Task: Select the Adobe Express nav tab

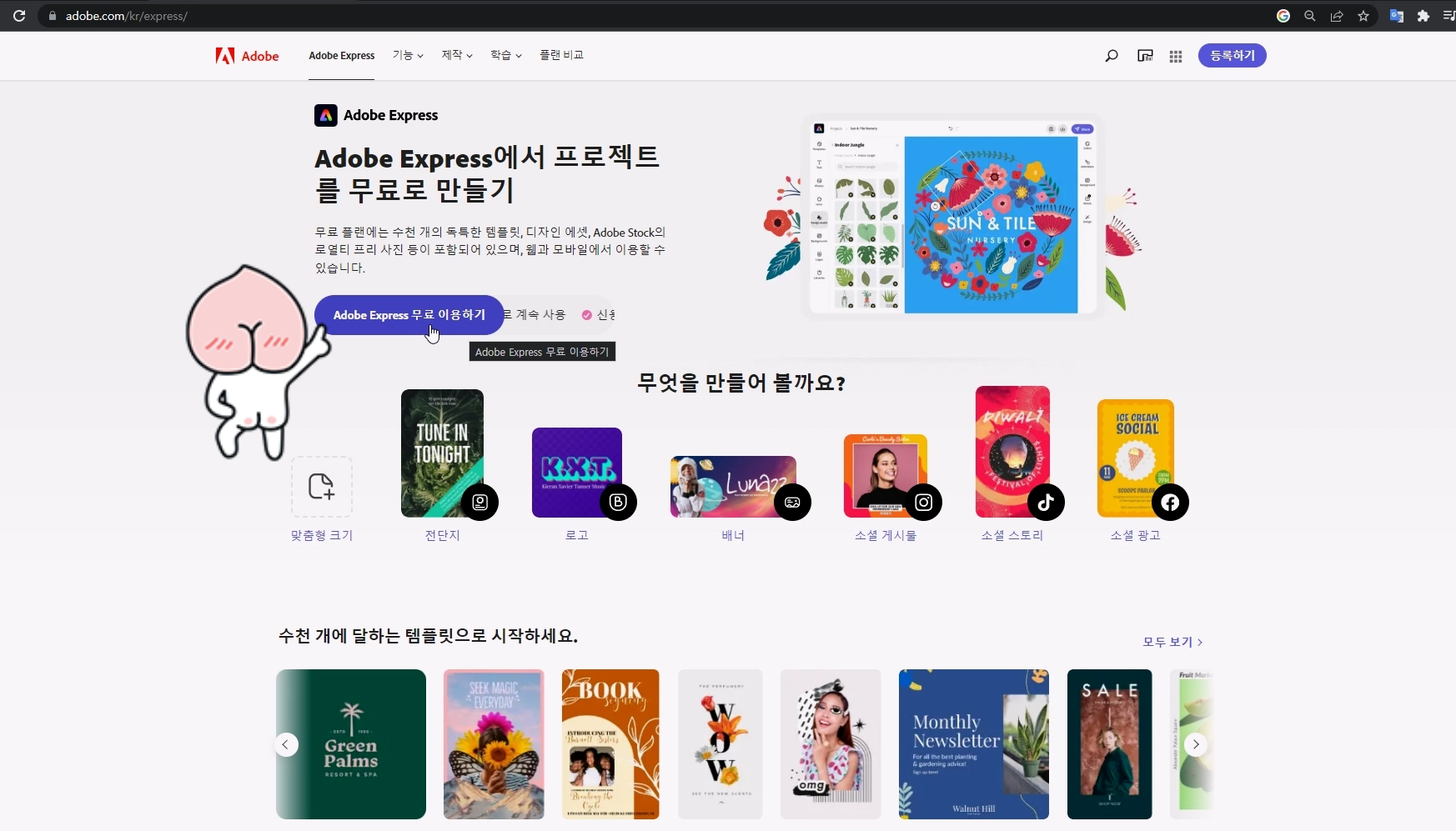Action: click(x=342, y=56)
